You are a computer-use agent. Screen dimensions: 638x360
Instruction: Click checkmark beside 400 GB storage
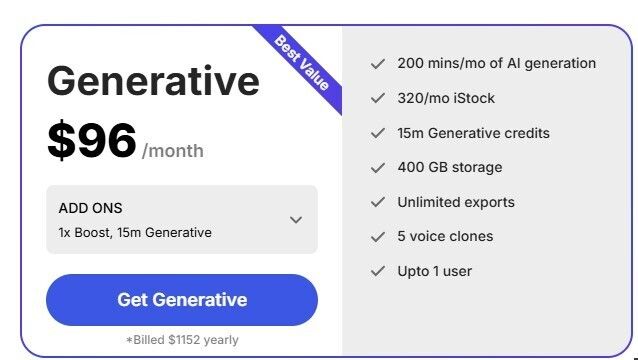378,168
